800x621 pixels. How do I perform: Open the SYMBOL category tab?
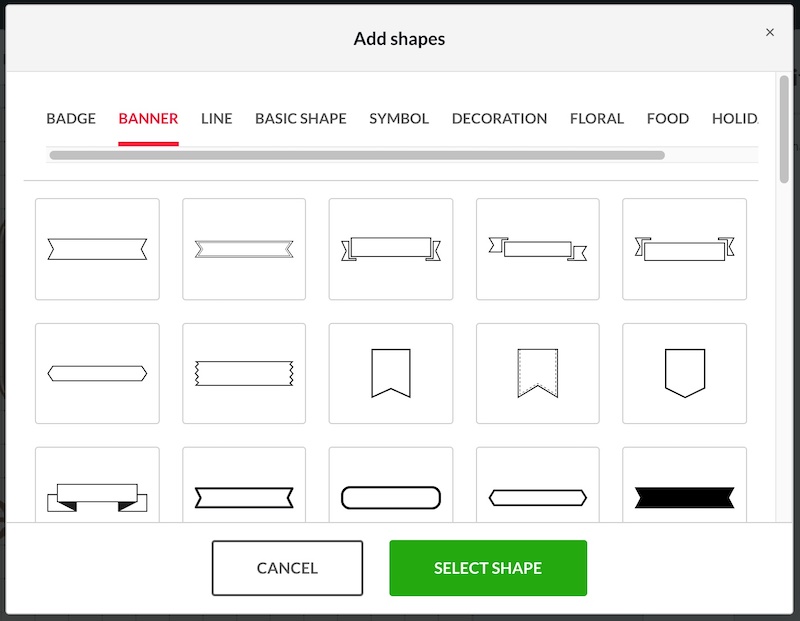(399, 118)
